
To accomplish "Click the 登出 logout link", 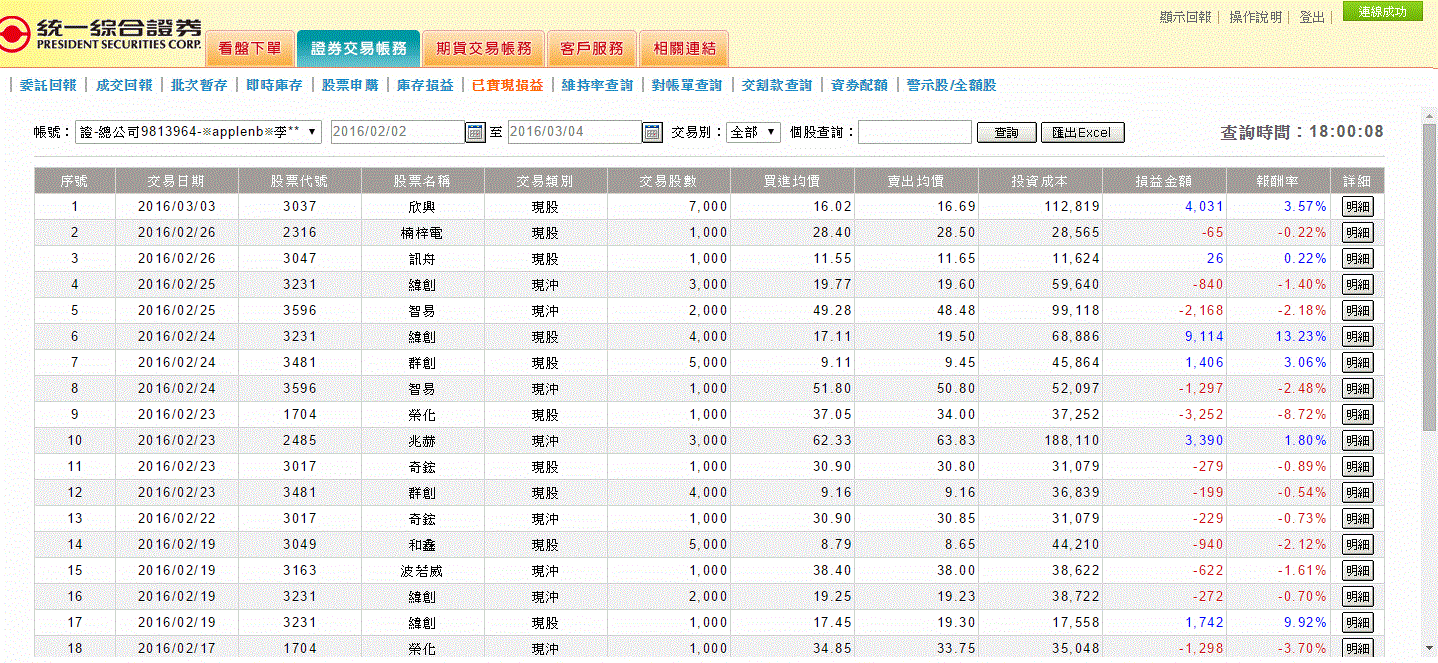I will pyautogui.click(x=1312, y=17).
